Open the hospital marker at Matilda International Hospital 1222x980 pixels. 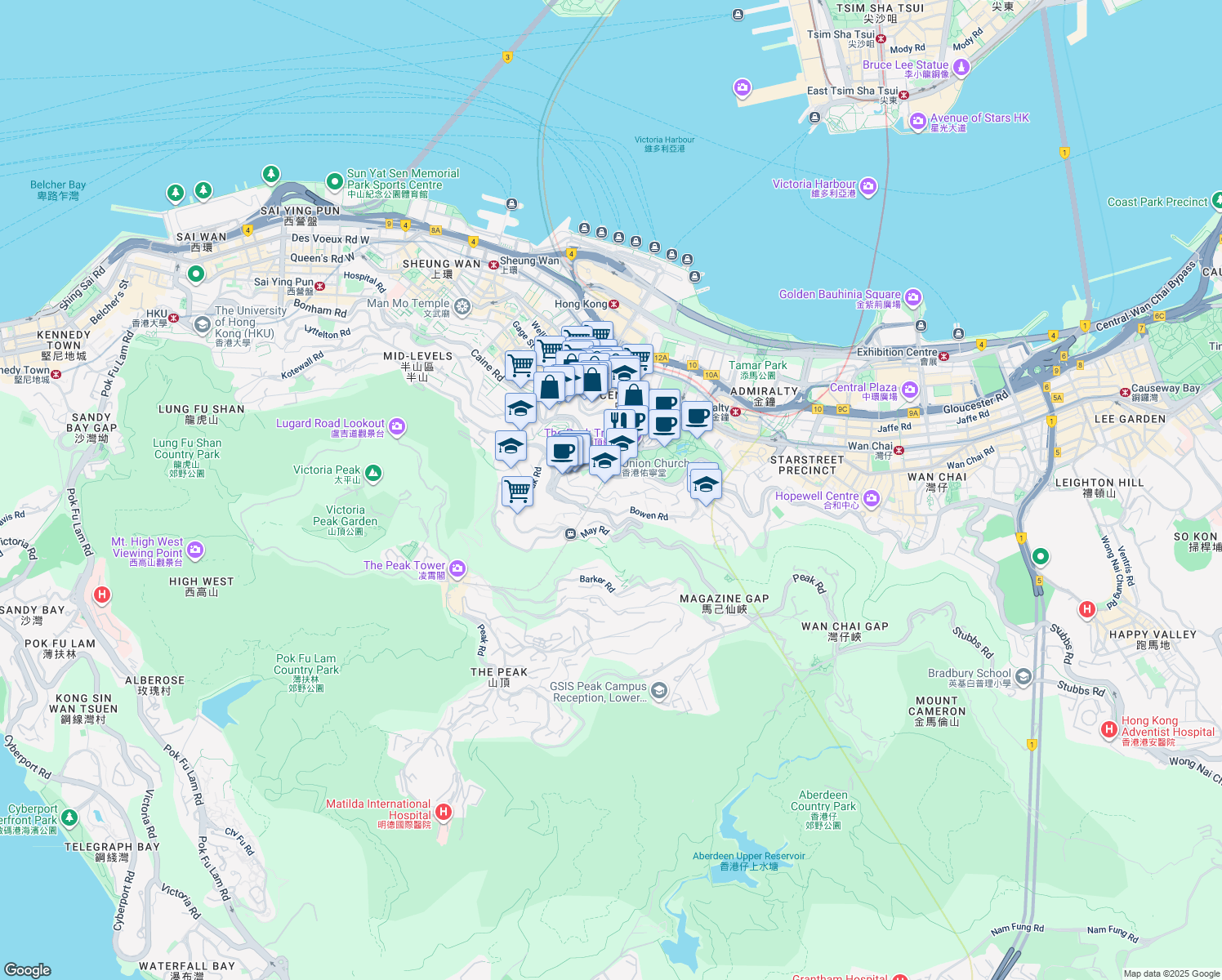pos(444,812)
